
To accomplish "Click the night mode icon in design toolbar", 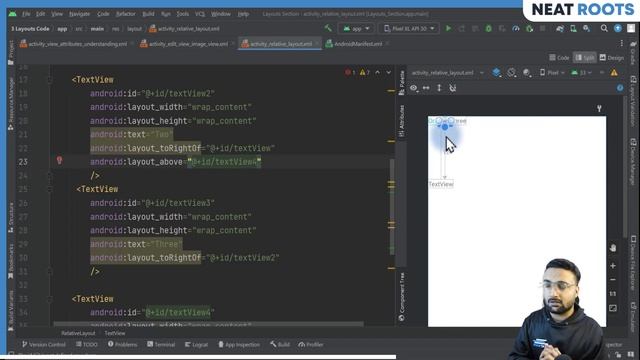I will (527, 73).
